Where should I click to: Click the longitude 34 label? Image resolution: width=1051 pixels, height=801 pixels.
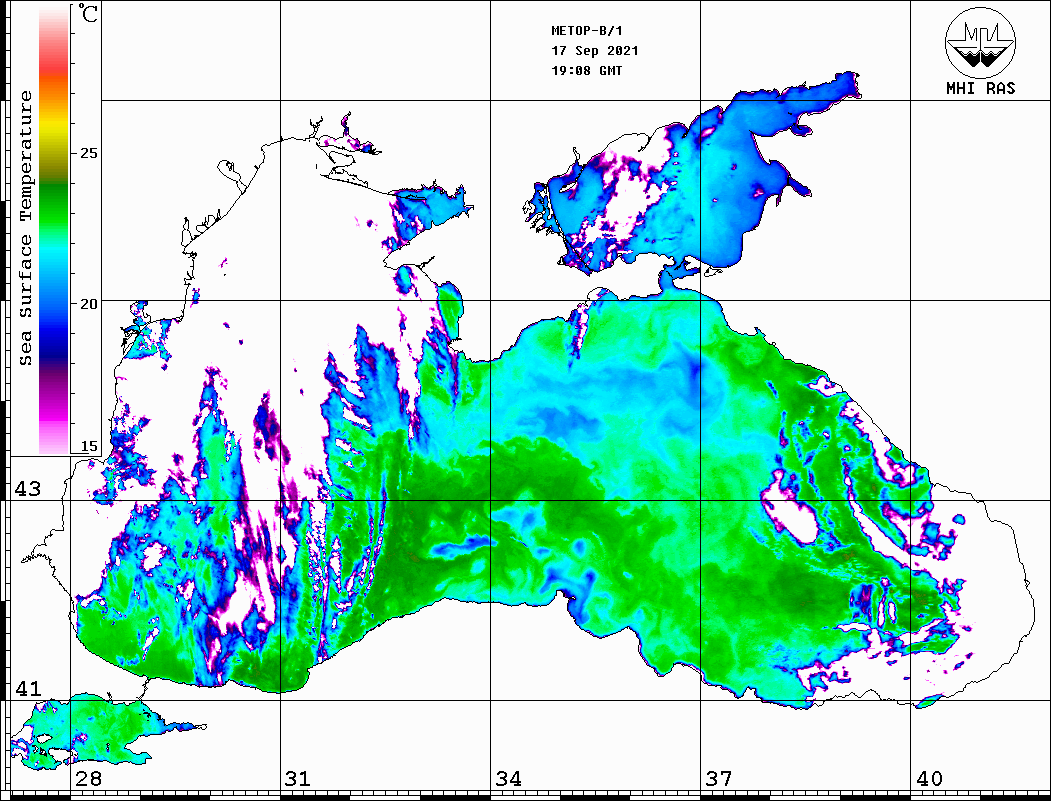[508, 778]
